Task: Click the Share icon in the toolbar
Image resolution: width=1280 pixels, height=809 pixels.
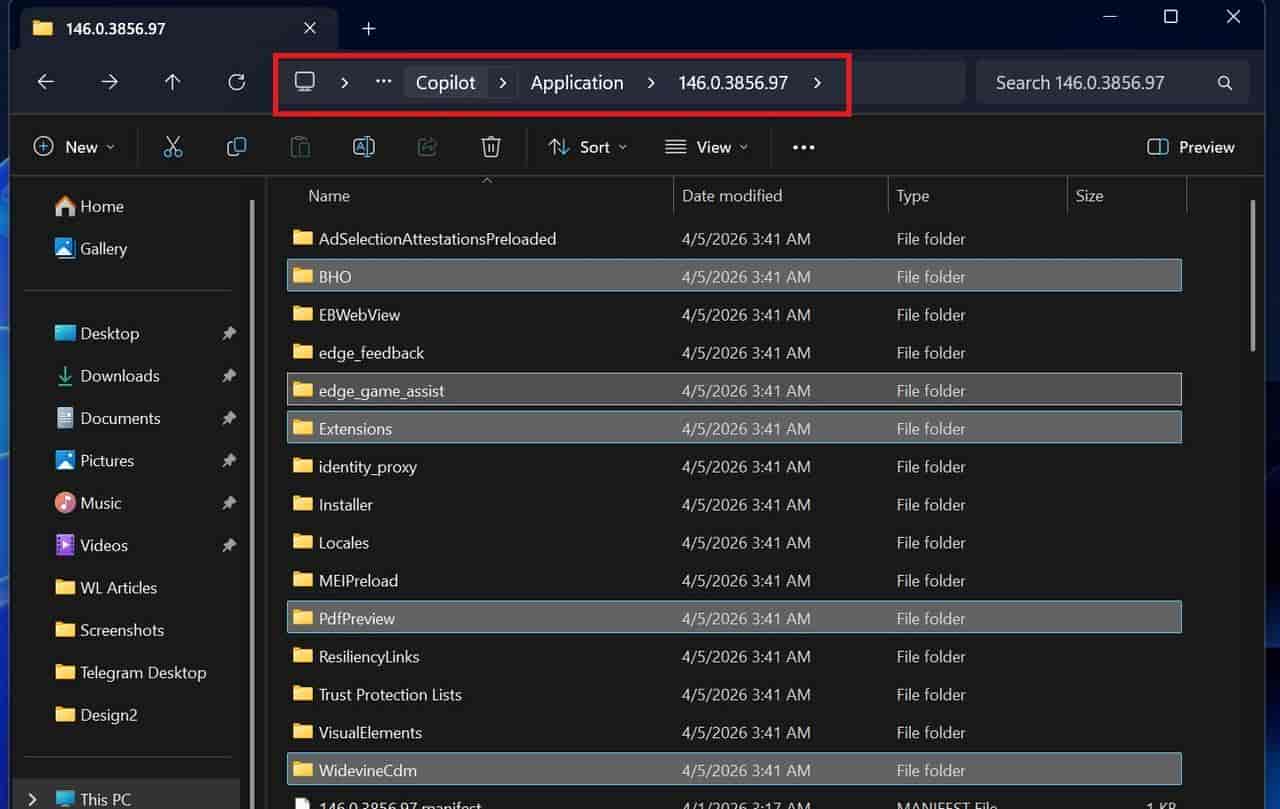Action: point(427,147)
